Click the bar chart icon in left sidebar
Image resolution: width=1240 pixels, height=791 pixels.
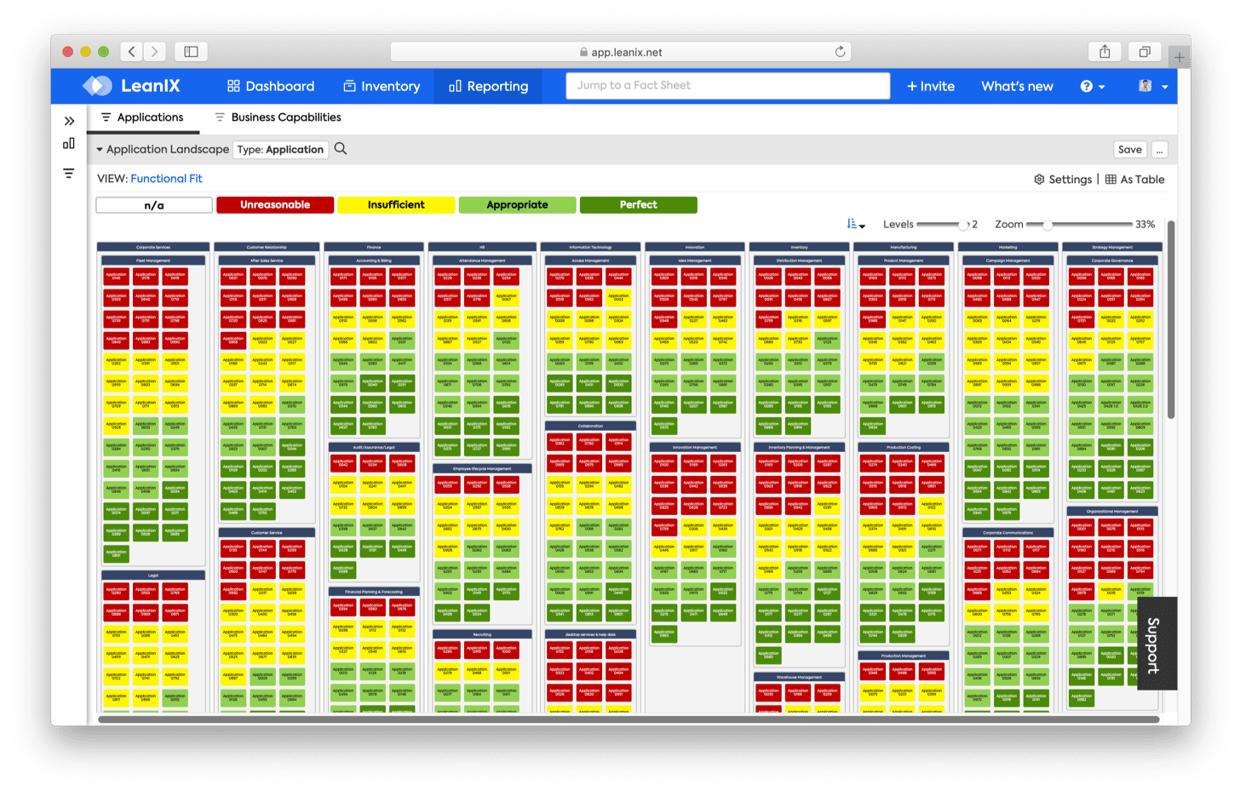(x=69, y=144)
